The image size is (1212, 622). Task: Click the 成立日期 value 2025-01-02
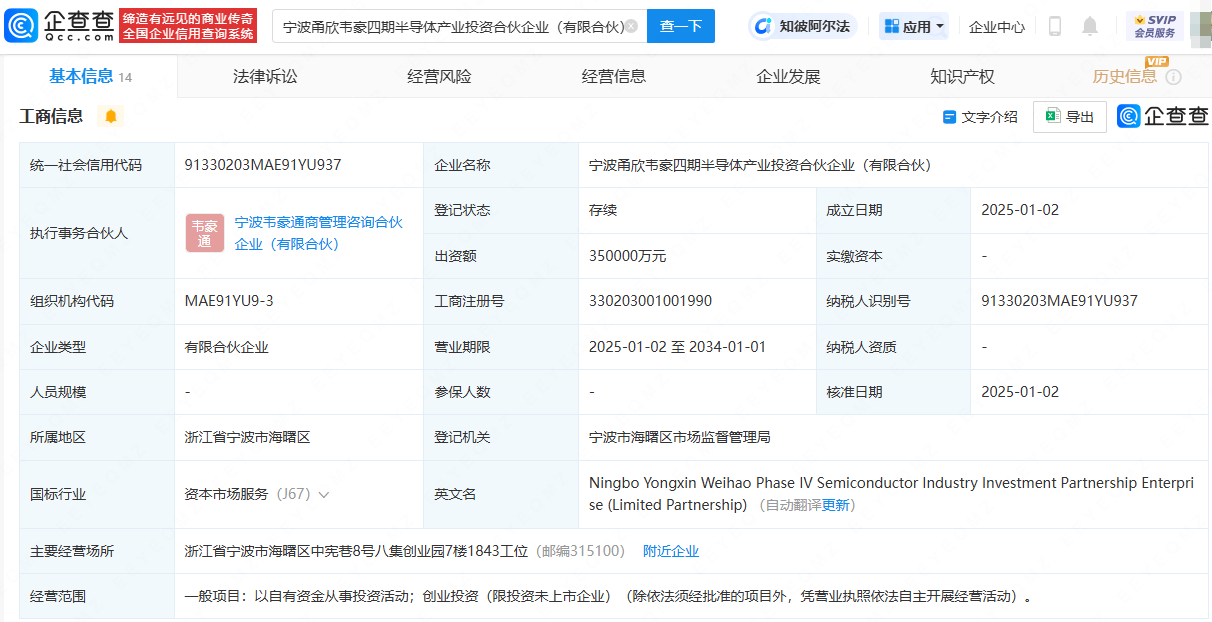click(1020, 210)
